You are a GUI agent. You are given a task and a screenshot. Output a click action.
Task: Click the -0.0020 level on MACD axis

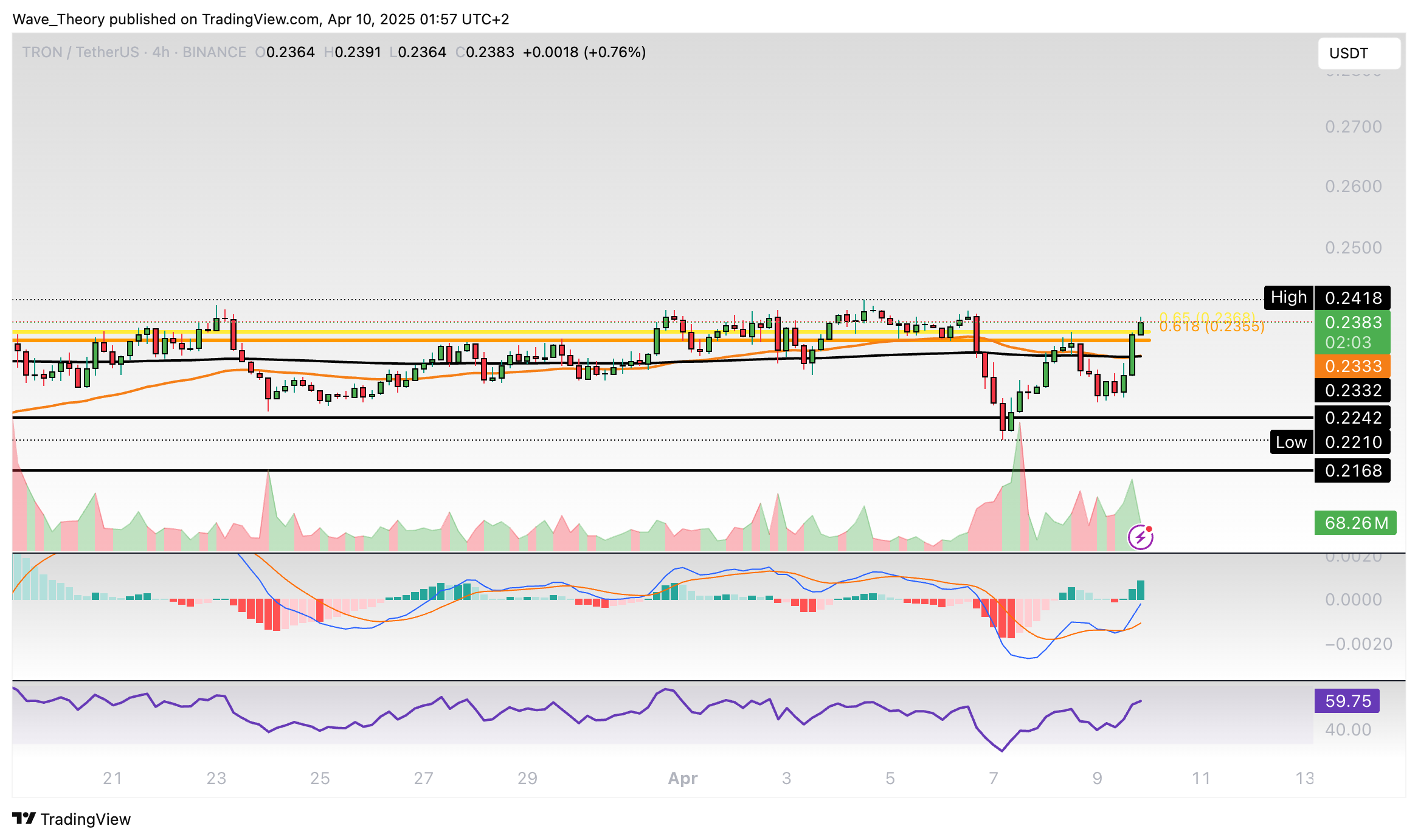(1358, 644)
